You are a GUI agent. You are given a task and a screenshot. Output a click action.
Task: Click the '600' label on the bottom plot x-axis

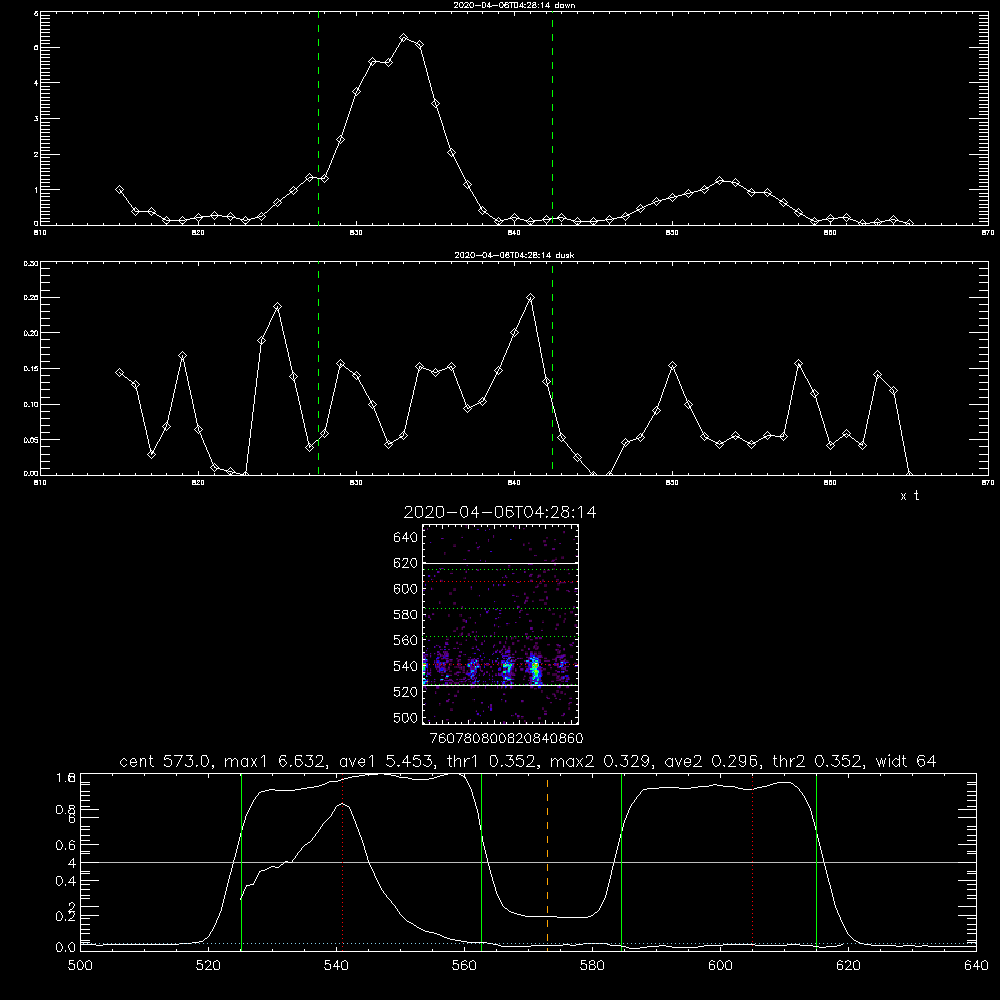click(720, 966)
